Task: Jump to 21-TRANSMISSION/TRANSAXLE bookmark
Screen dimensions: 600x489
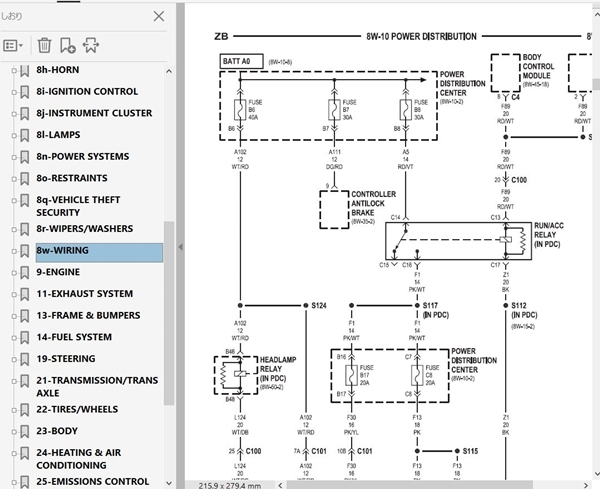Action: [x=96, y=387]
